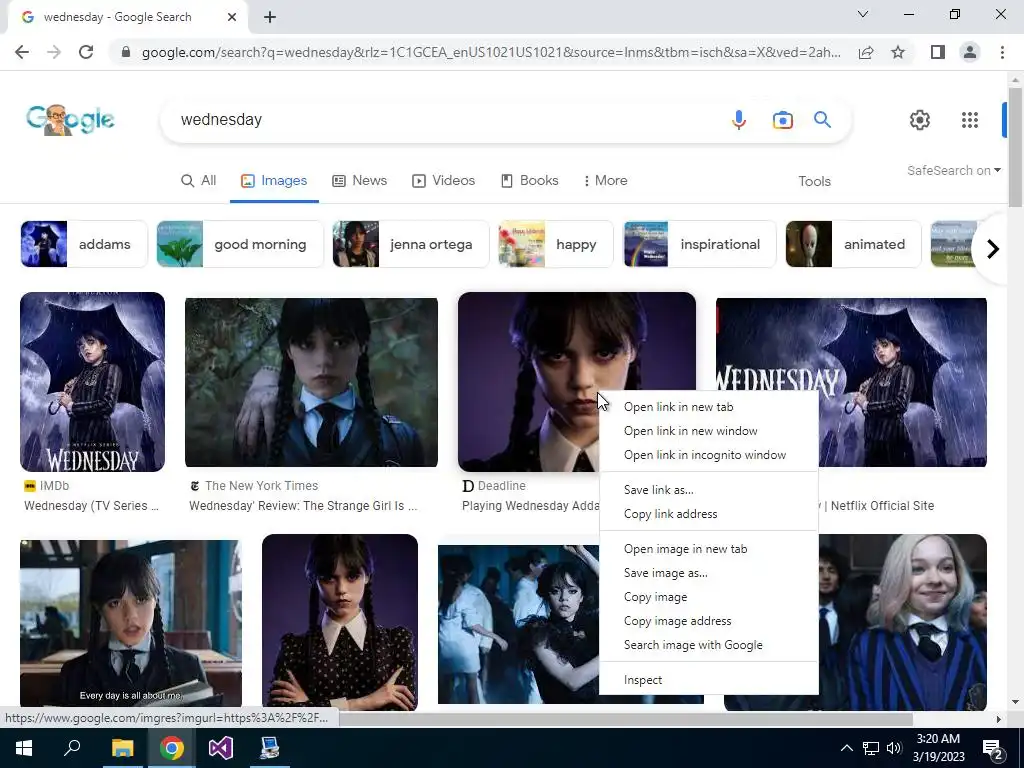The height and width of the screenshot is (768, 1024).
Task: Open the Chrome three-dot menu
Action: pyautogui.click(x=1002, y=52)
